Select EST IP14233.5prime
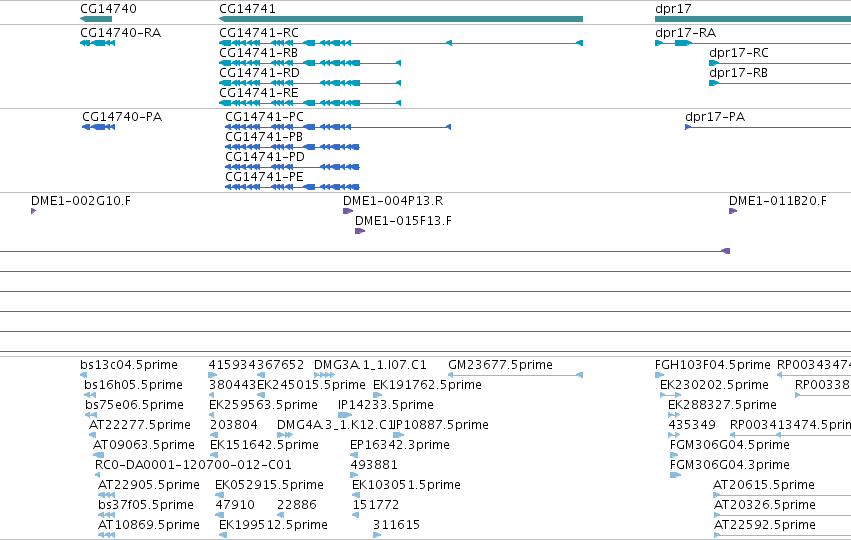 tap(385, 405)
